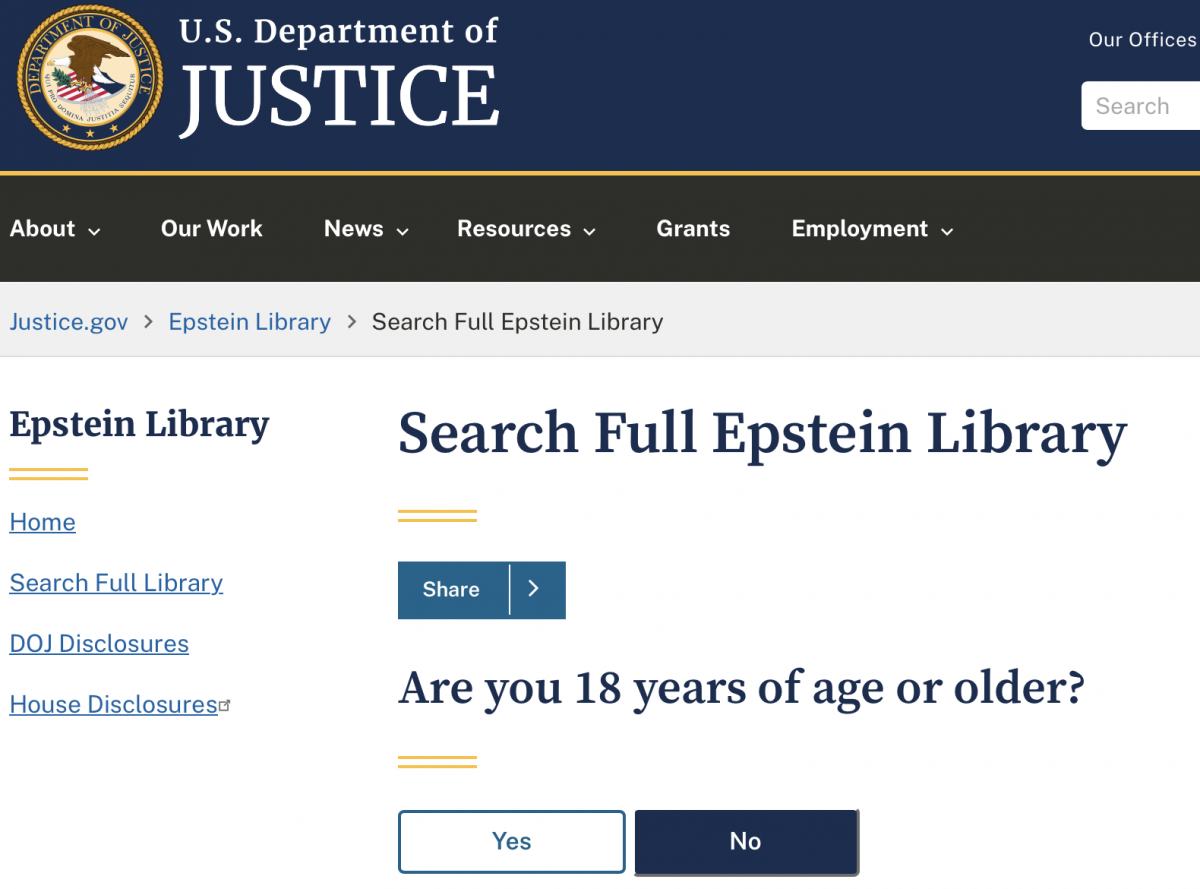Image resolution: width=1200 pixels, height=889 pixels.
Task: Expand the Resources dropdown chevron
Action: tap(590, 231)
